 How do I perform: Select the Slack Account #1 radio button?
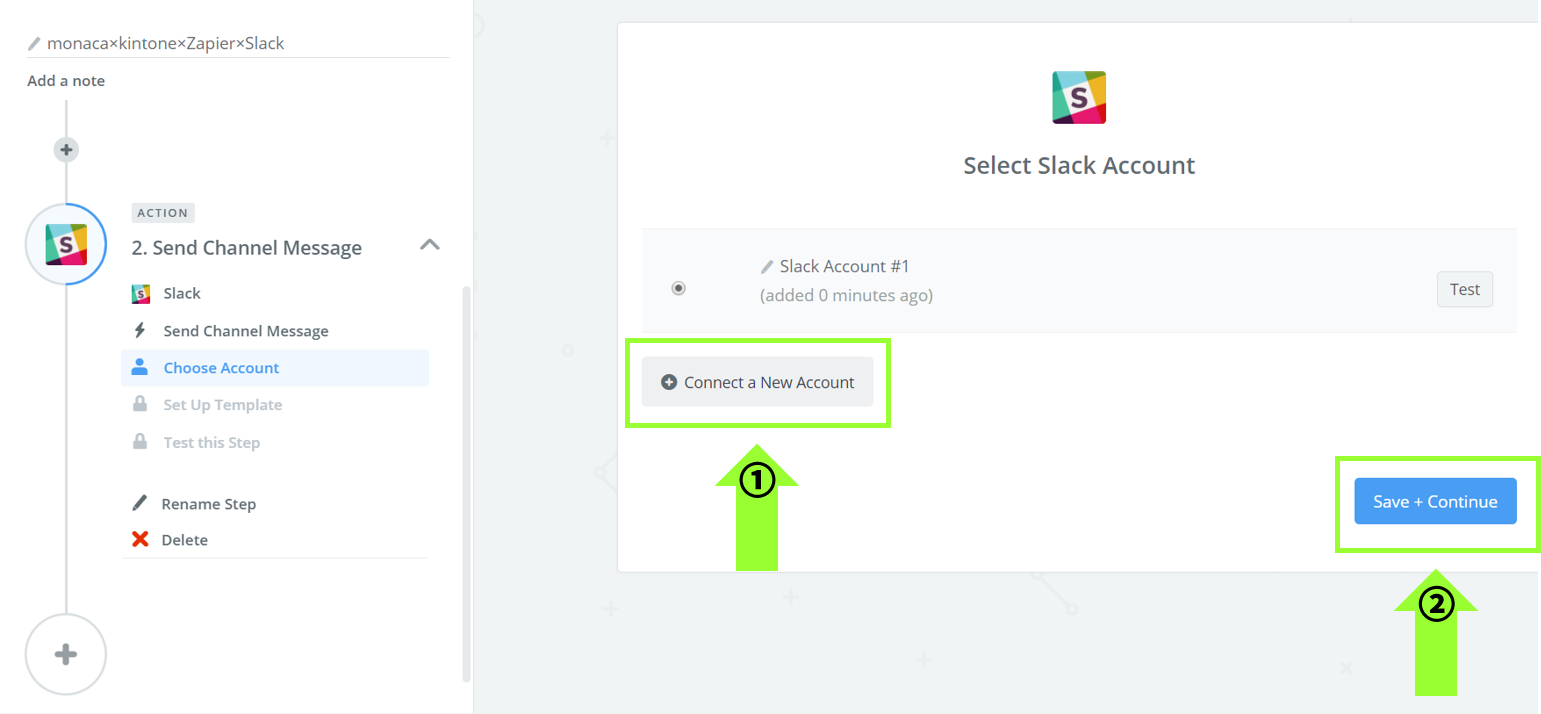[679, 288]
